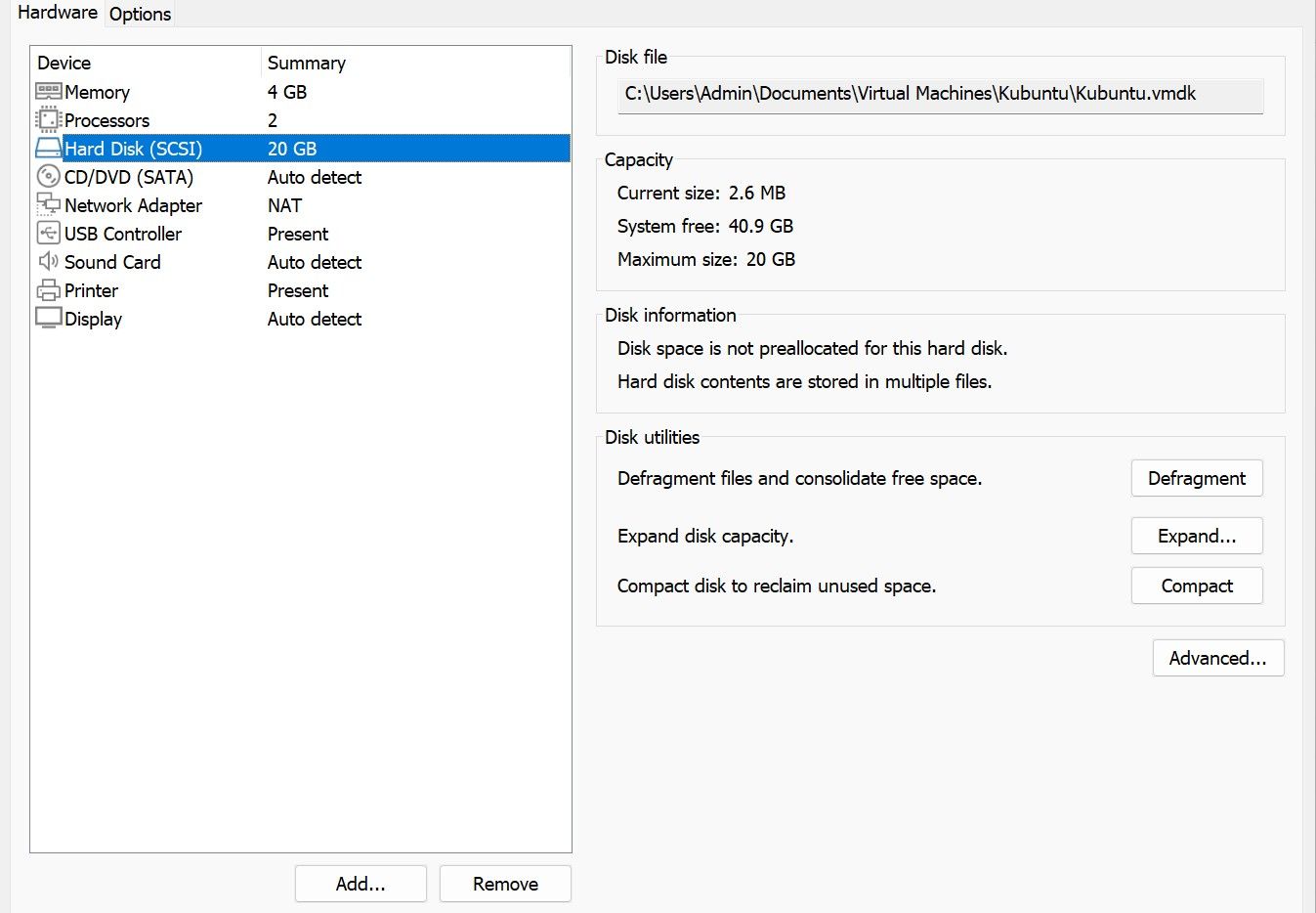Click the Summary column header
Screen dimensions: 1316x913
pos(307,63)
